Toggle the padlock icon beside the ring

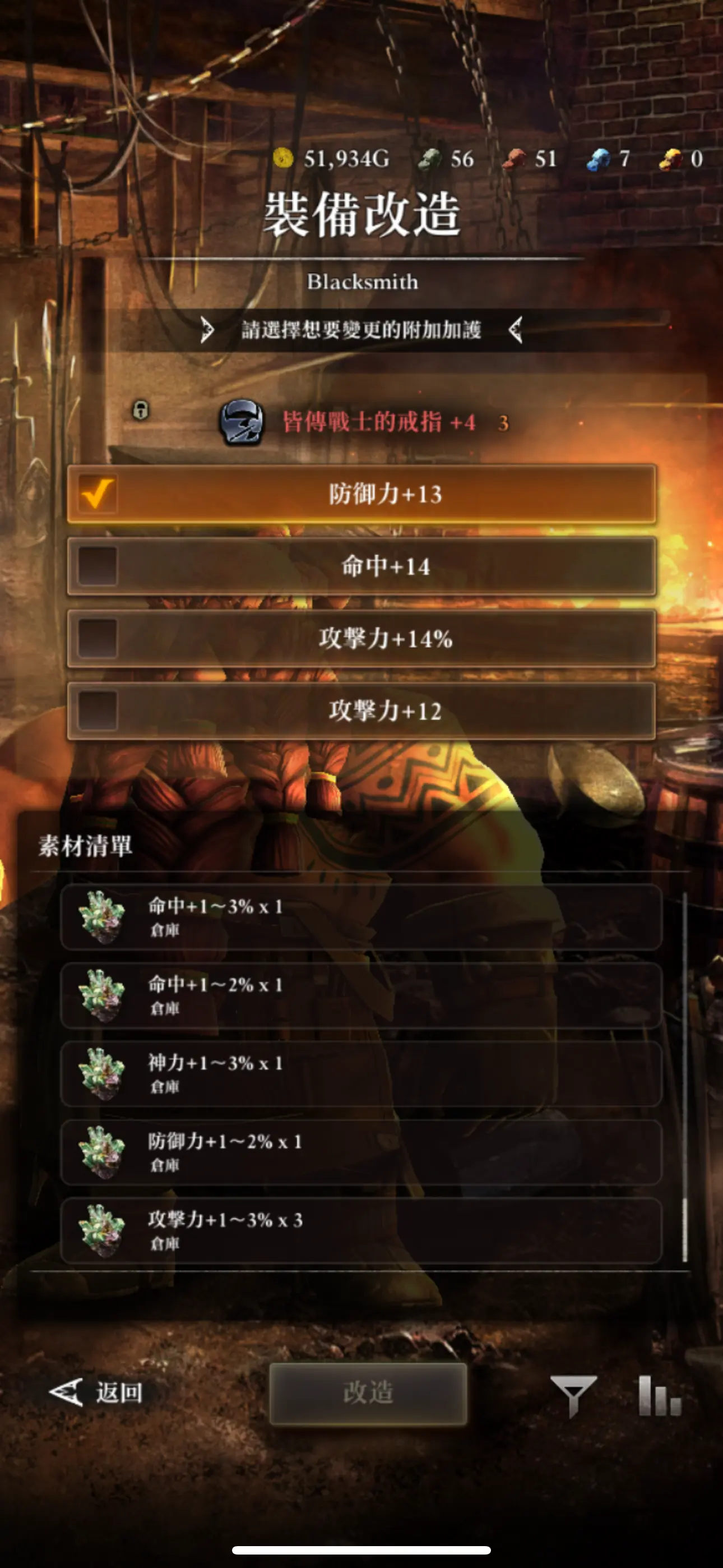click(x=141, y=409)
